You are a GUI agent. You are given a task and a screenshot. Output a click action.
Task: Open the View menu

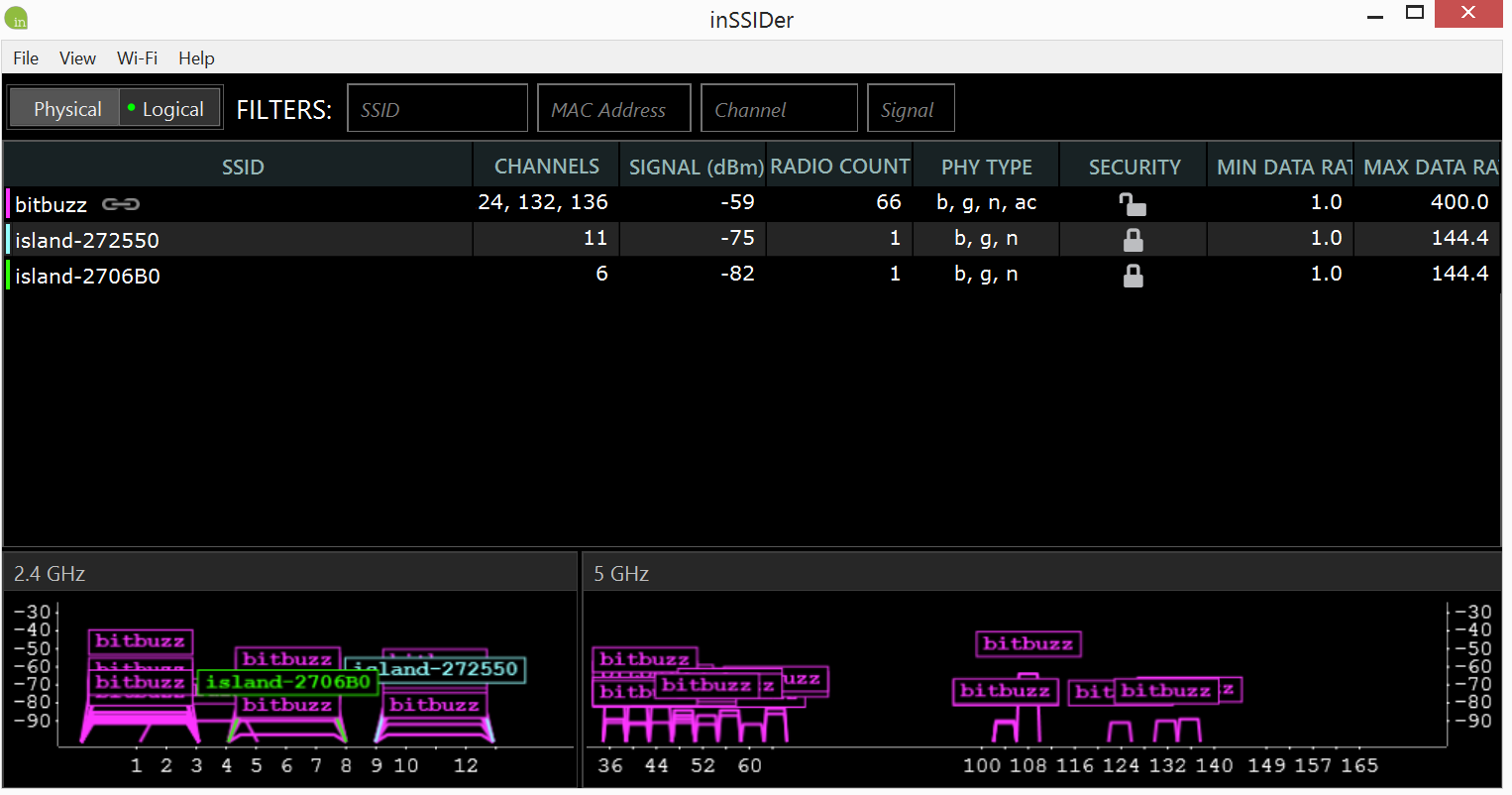tap(77, 57)
